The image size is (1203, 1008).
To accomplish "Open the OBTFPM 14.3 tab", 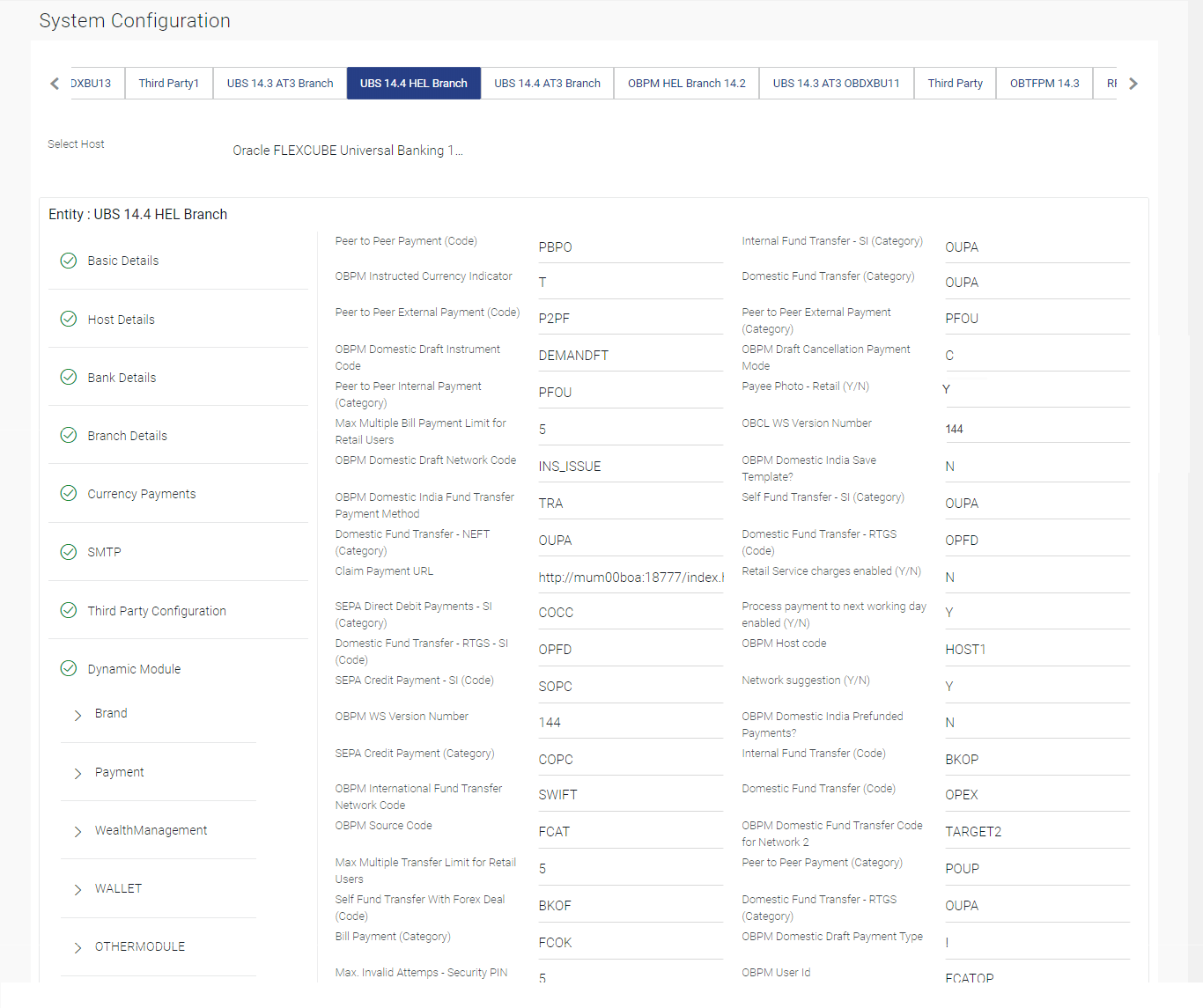I will click(1044, 84).
